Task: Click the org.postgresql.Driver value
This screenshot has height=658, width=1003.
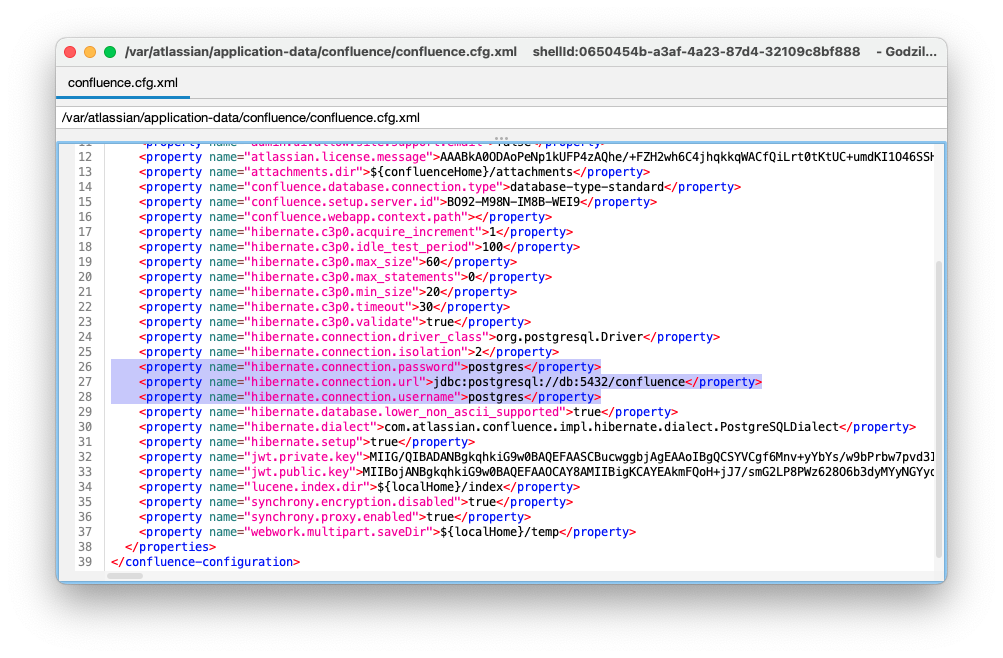Action: coord(569,337)
